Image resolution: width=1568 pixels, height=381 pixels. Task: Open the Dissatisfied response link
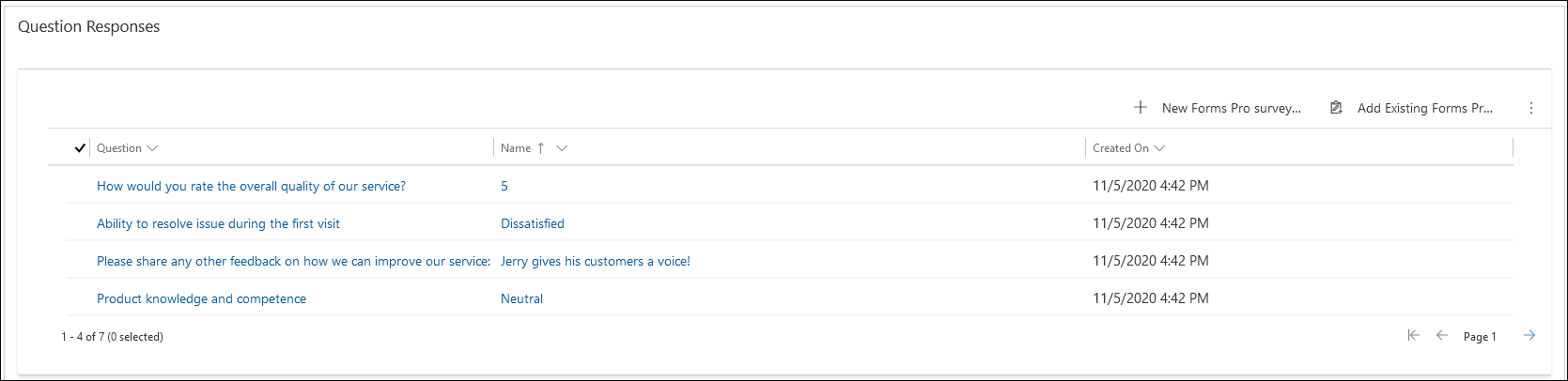(533, 223)
